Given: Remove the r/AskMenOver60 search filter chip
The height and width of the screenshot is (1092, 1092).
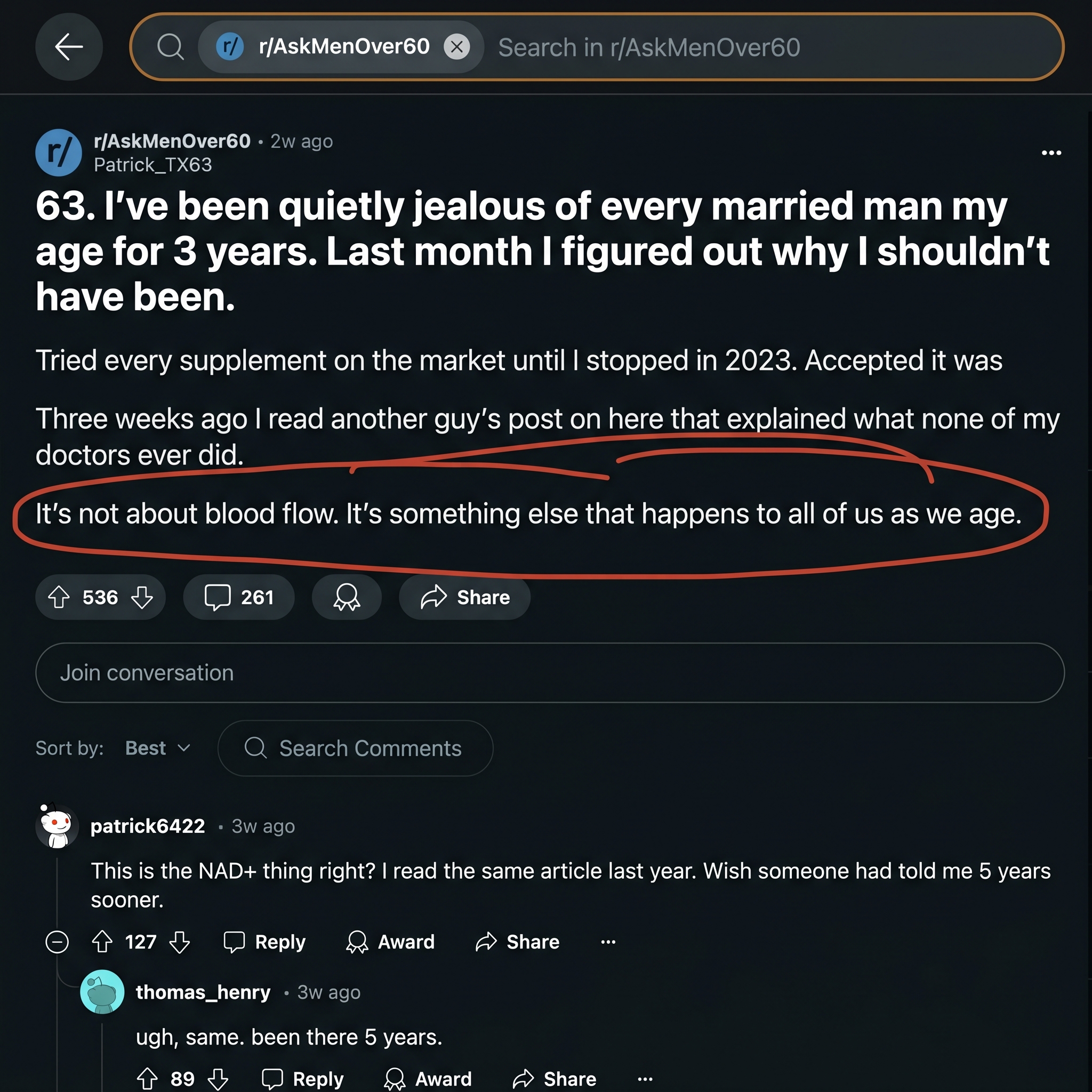Looking at the screenshot, I should point(457,47).
